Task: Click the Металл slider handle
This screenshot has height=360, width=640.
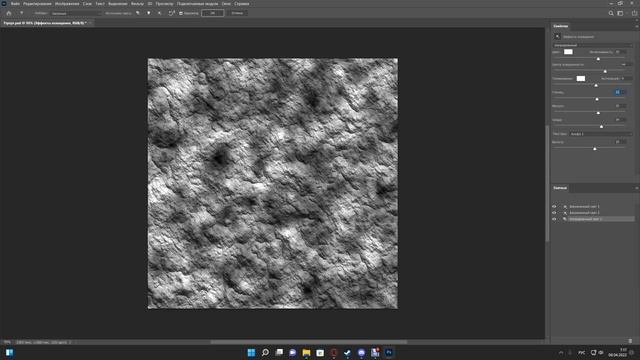Action: (598, 113)
